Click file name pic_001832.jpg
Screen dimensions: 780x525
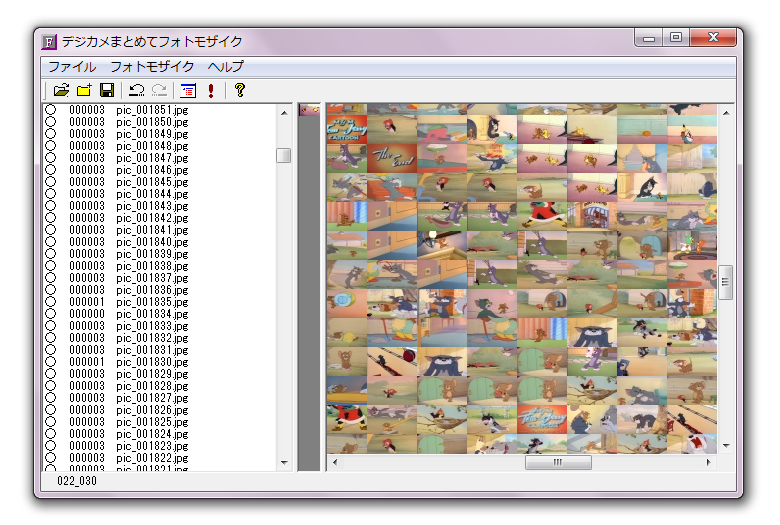point(152,338)
